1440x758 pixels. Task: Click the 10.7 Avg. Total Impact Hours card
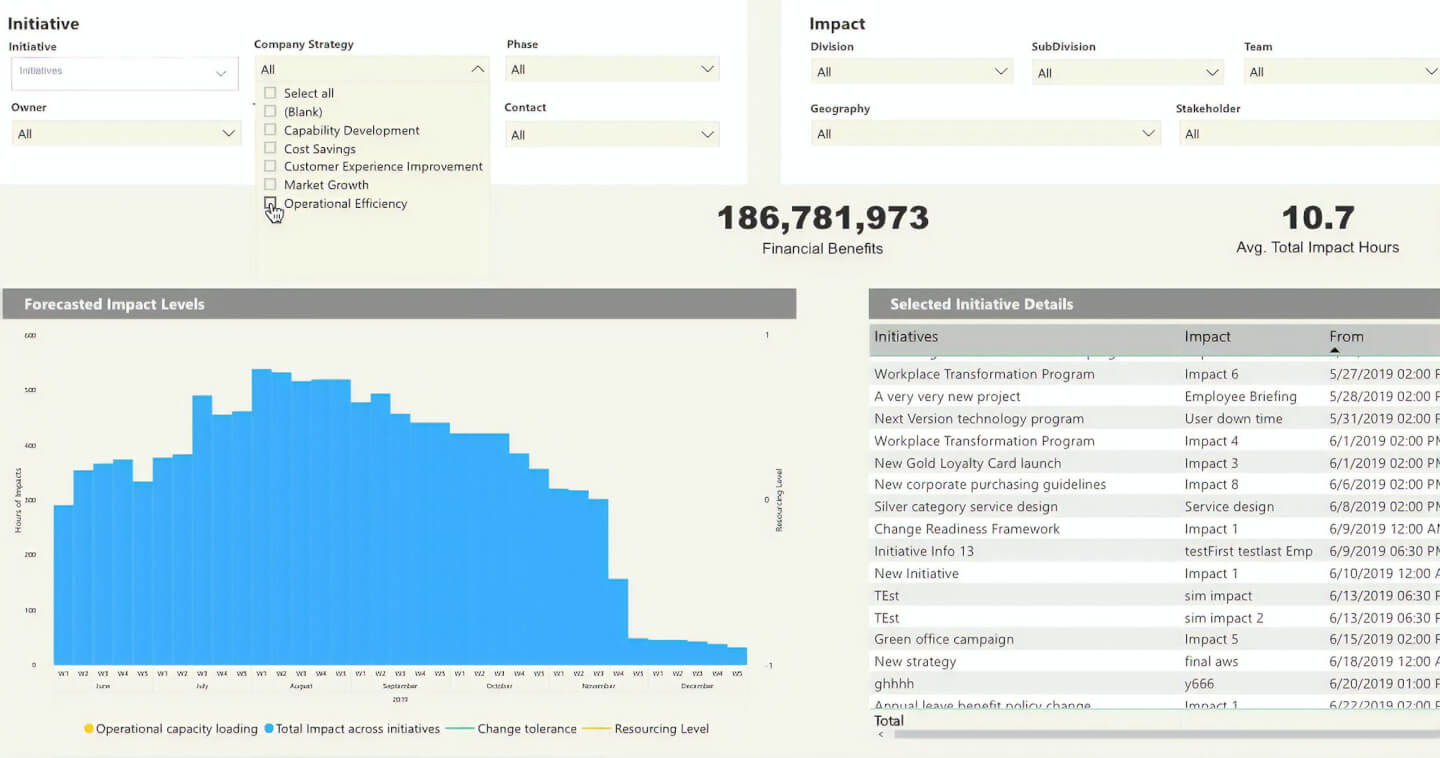pyautogui.click(x=1317, y=229)
